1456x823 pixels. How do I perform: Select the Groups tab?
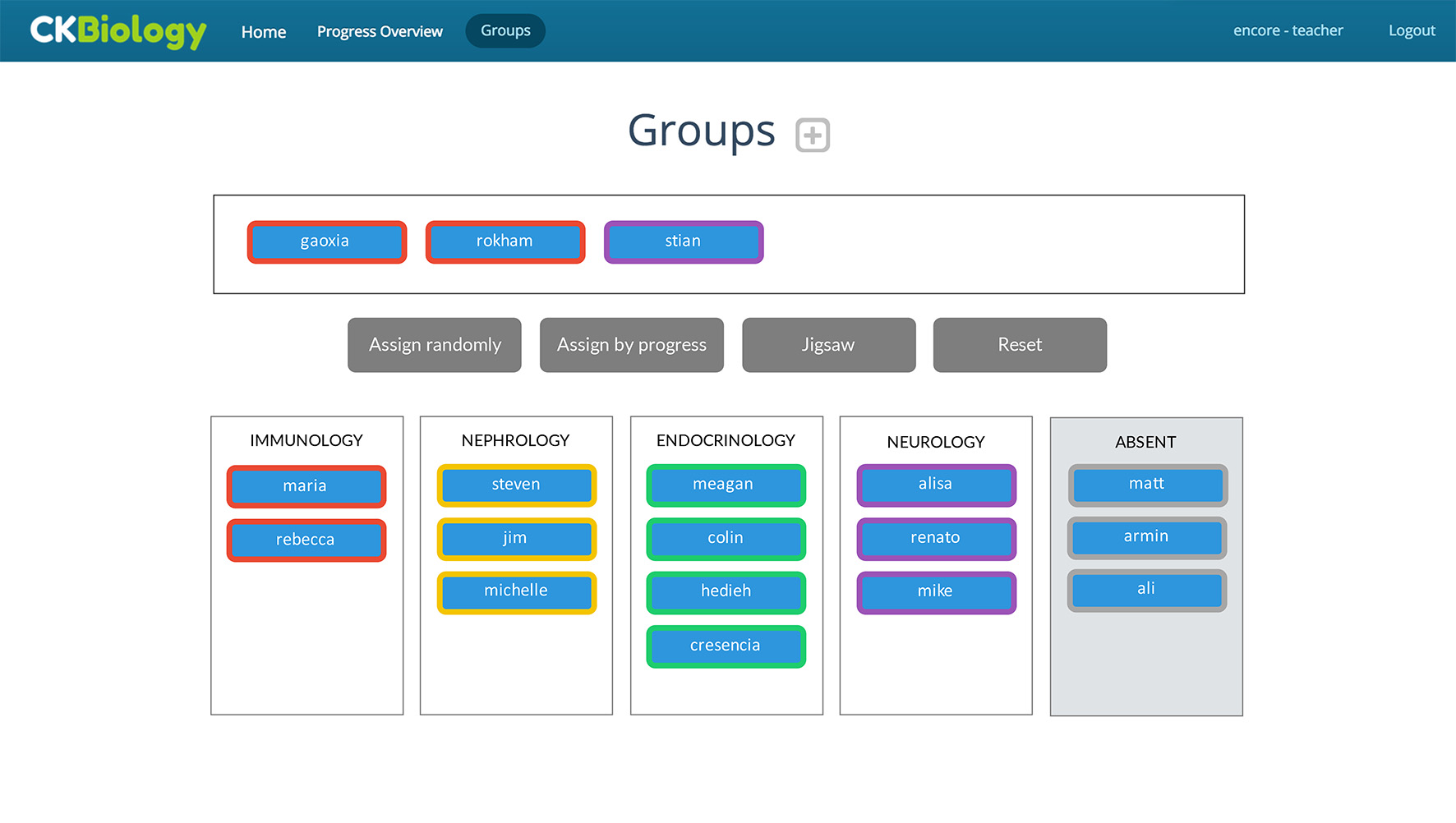point(505,31)
